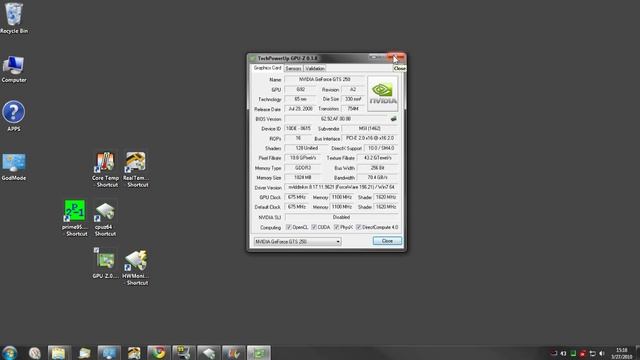This screenshot has width=640, height=360.
Task: Click the volume speaker tray icon
Action: coord(602,353)
